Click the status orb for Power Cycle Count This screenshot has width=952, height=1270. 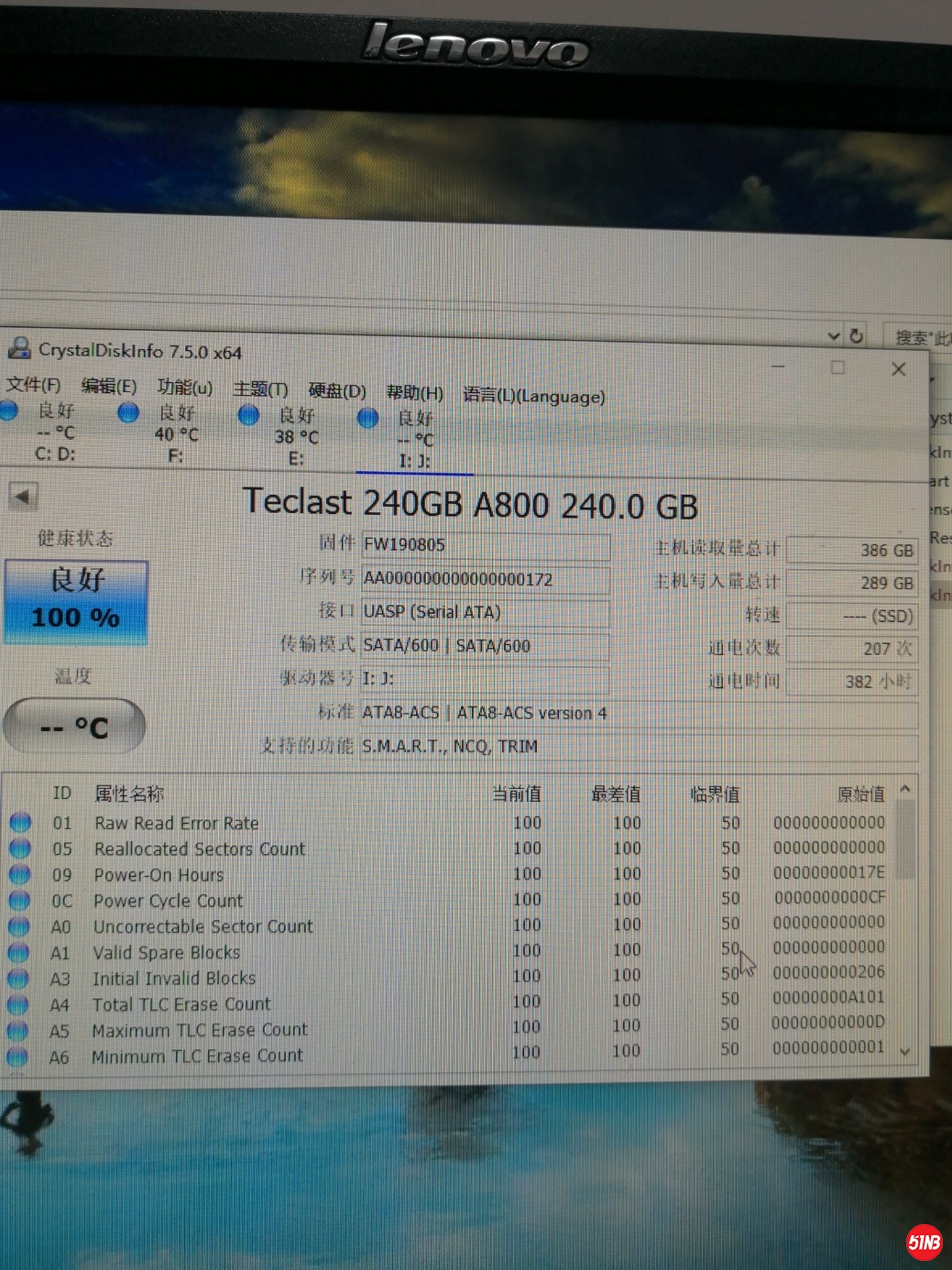point(19,900)
